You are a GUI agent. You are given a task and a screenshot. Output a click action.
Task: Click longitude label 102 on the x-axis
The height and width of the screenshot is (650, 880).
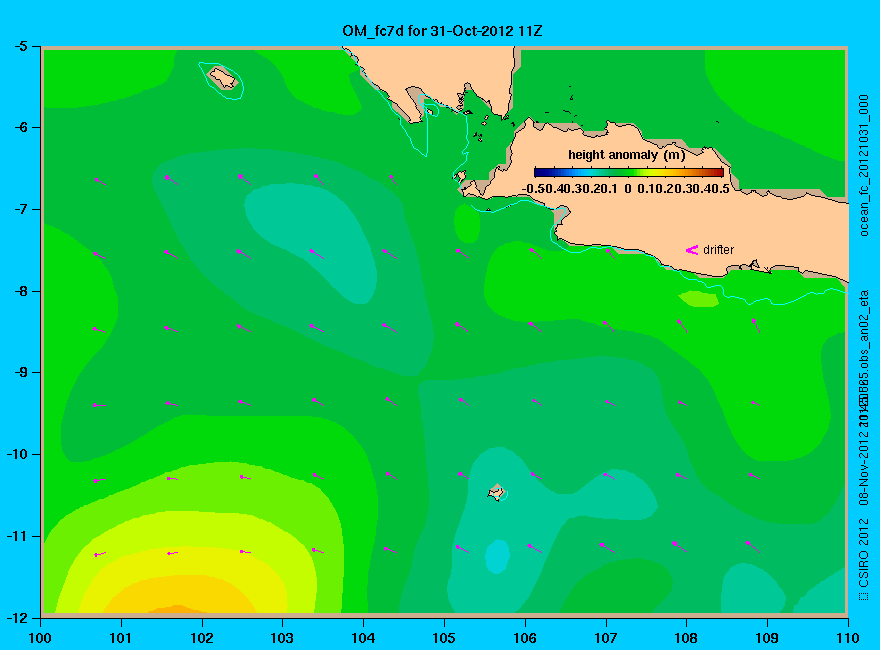[x=201, y=638]
